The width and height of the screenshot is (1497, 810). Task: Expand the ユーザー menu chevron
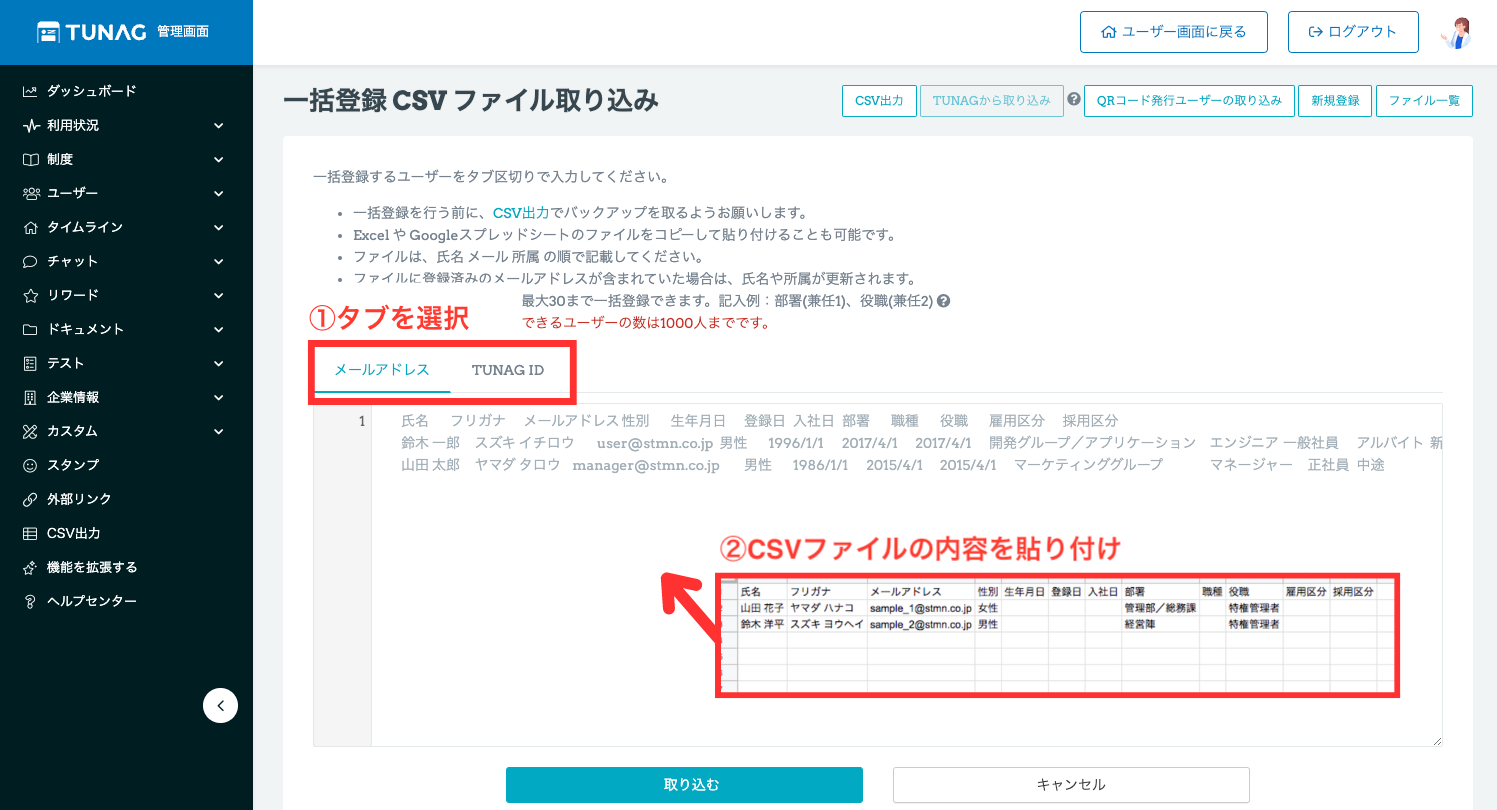click(x=219, y=193)
